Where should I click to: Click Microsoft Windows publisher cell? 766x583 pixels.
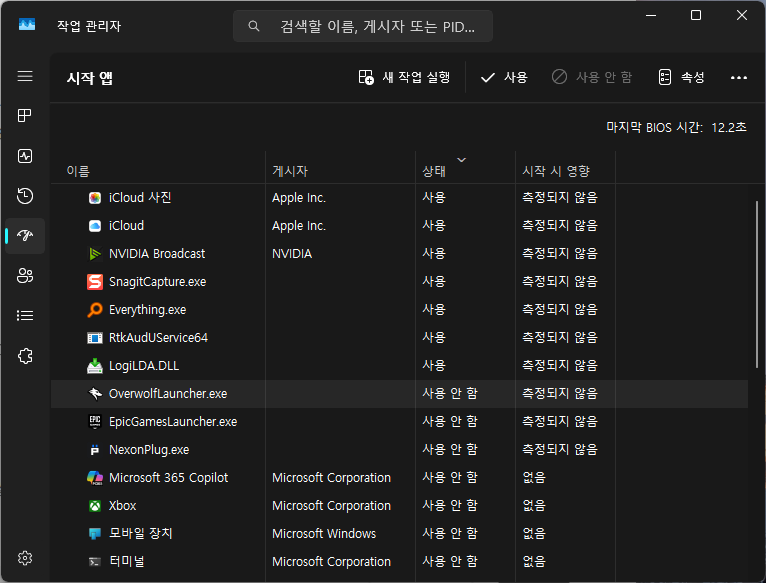pyautogui.click(x=324, y=534)
